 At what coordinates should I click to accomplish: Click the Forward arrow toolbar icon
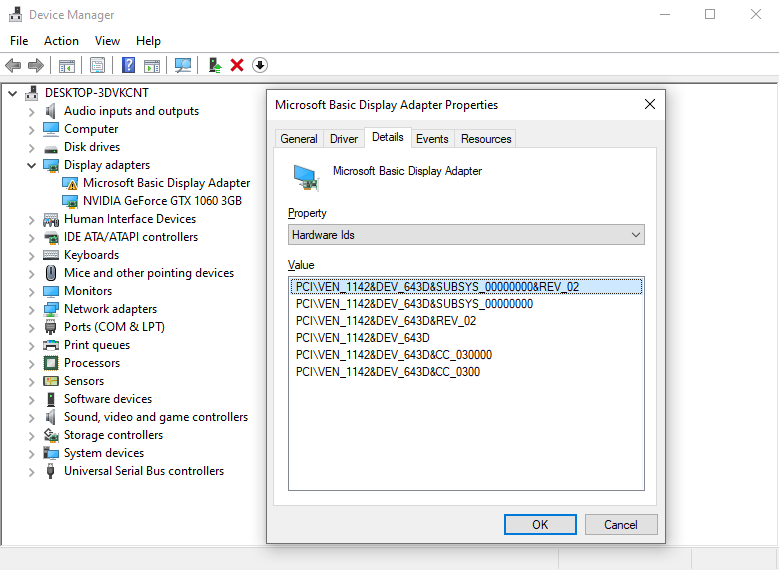pyautogui.click(x=36, y=65)
